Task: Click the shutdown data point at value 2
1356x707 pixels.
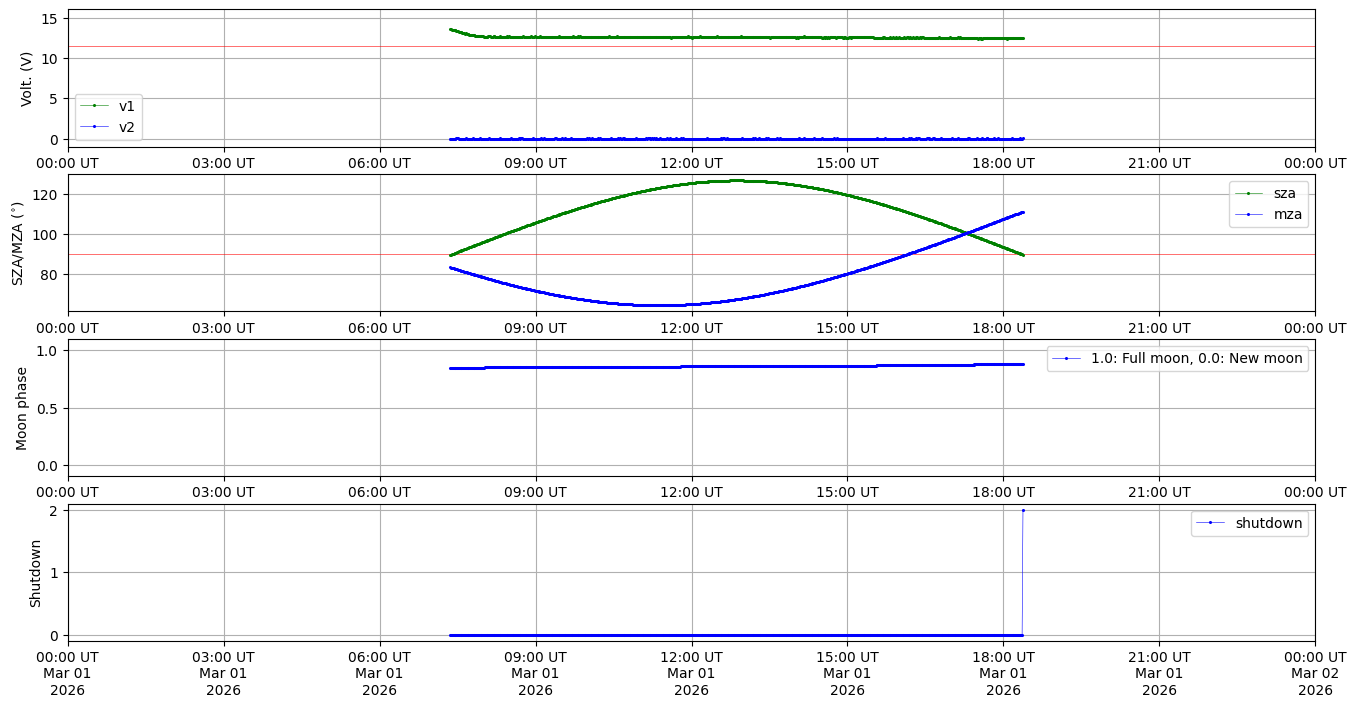Action: point(1022,510)
